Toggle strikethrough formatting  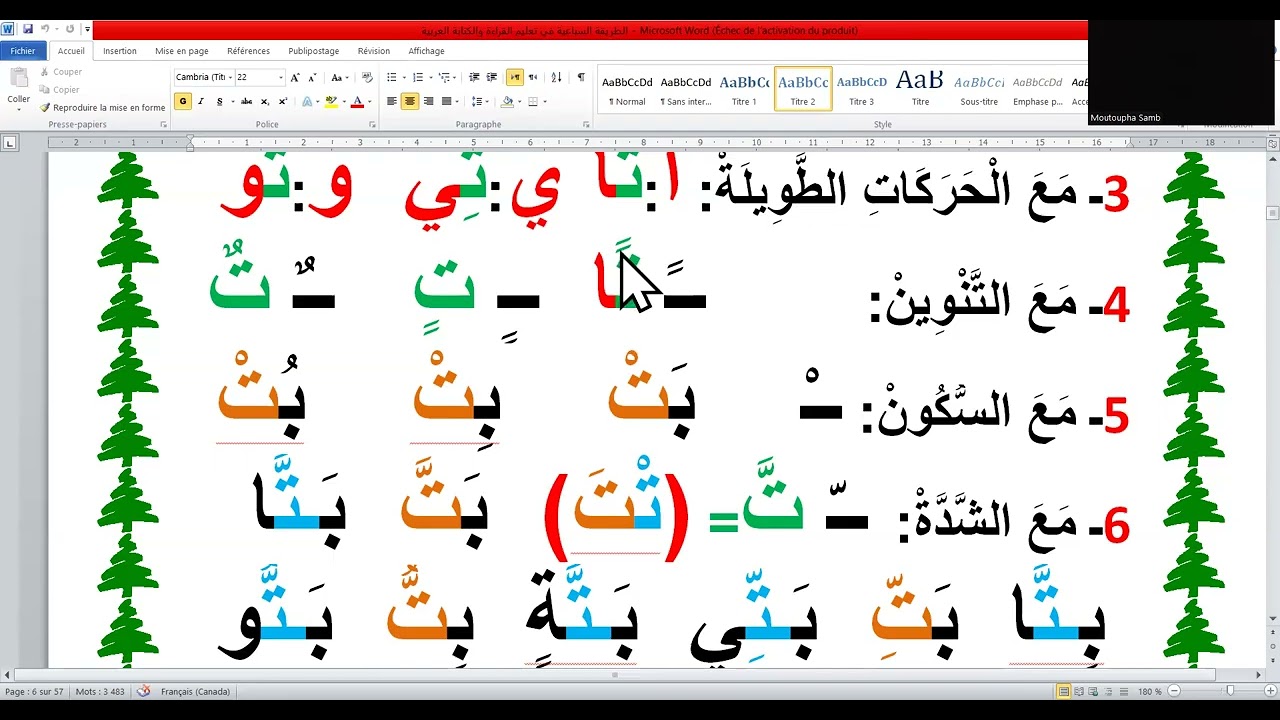[246, 101]
